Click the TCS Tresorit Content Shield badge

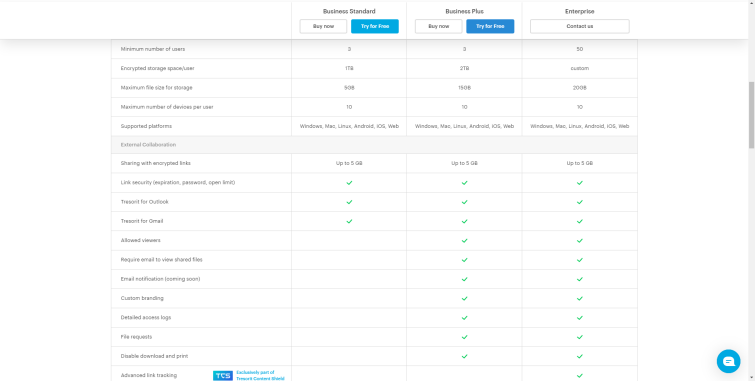pyautogui.click(x=223, y=376)
